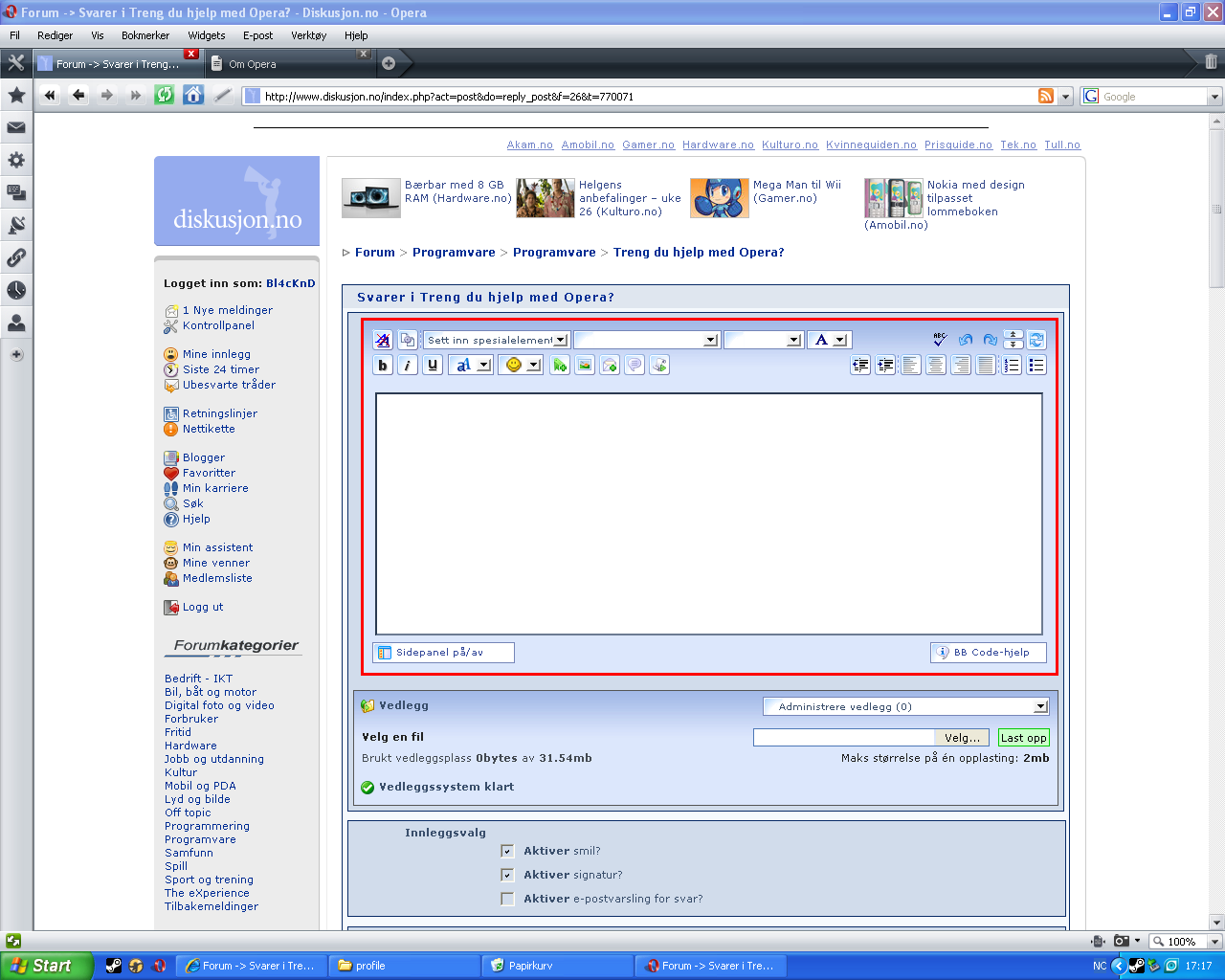This screenshot has width=1225, height=980.
Task: Open the E-post menu
Action: [257, 35]
